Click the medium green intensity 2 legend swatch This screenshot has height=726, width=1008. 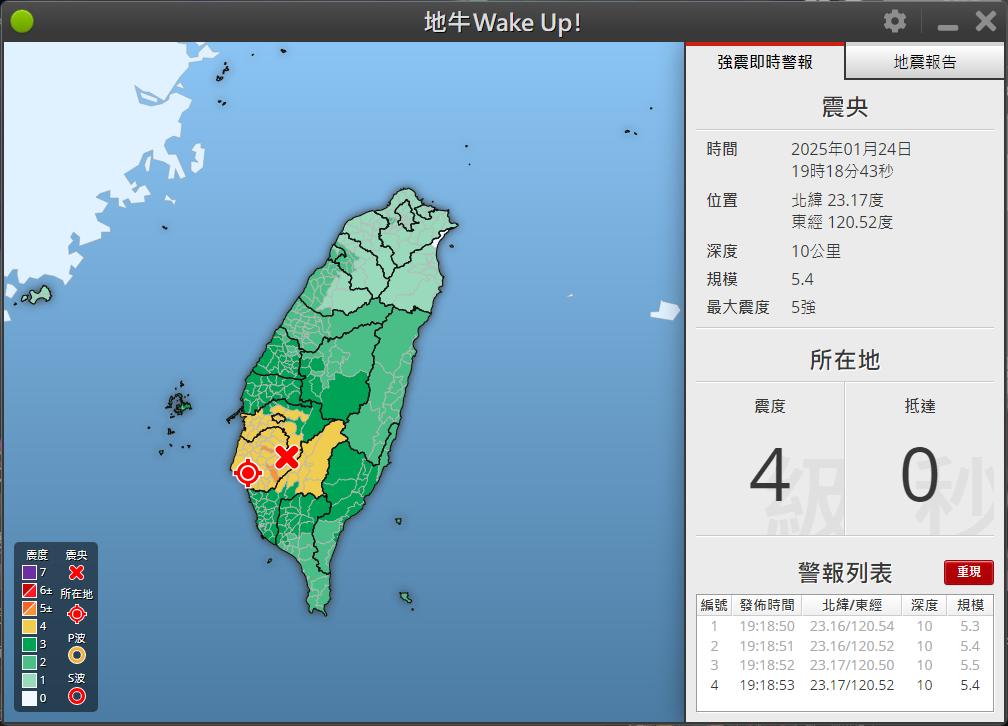[30, 662]
